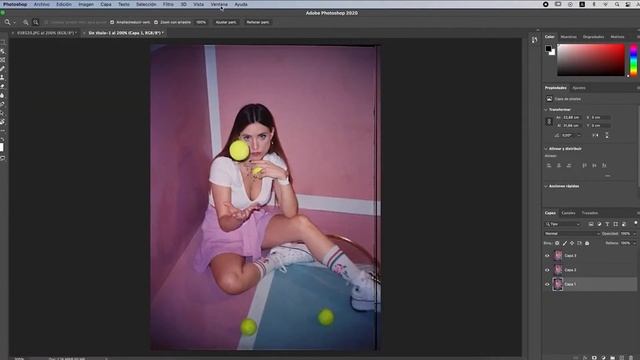Image resolution: width=640 pixels, height=360 pixels.
Task: Filter layers by type layer icon
Action: (x=607, y=224)
